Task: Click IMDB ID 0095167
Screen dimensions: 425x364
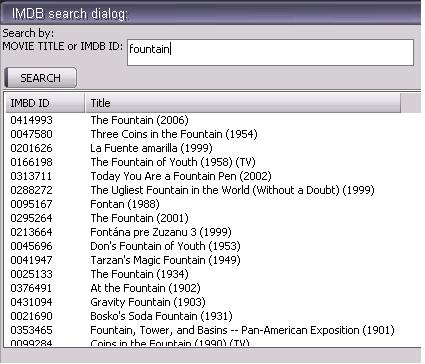Action: click(x=31, y=204)
